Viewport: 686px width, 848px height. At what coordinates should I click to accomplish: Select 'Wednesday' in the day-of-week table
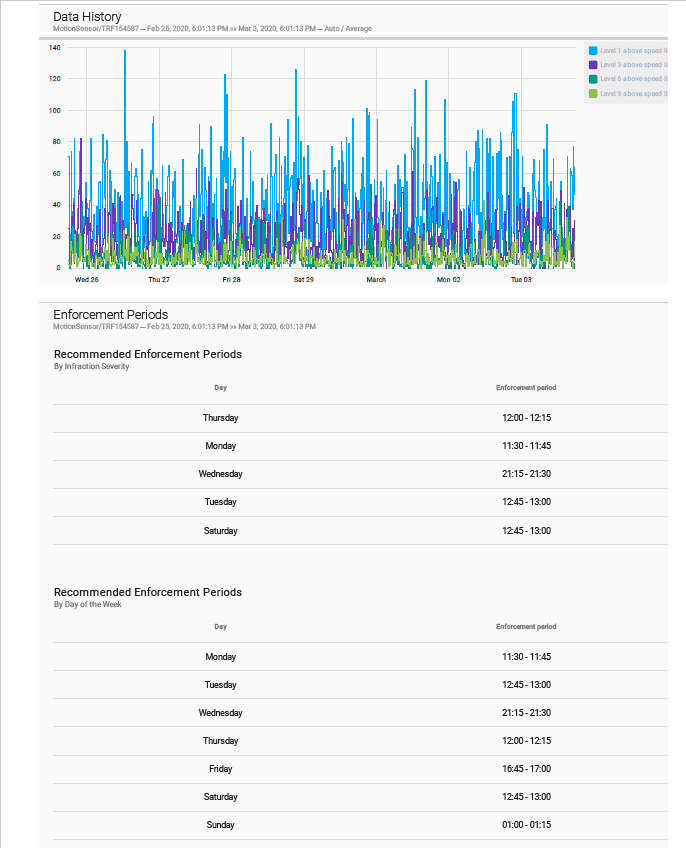(x=220, y=713)
